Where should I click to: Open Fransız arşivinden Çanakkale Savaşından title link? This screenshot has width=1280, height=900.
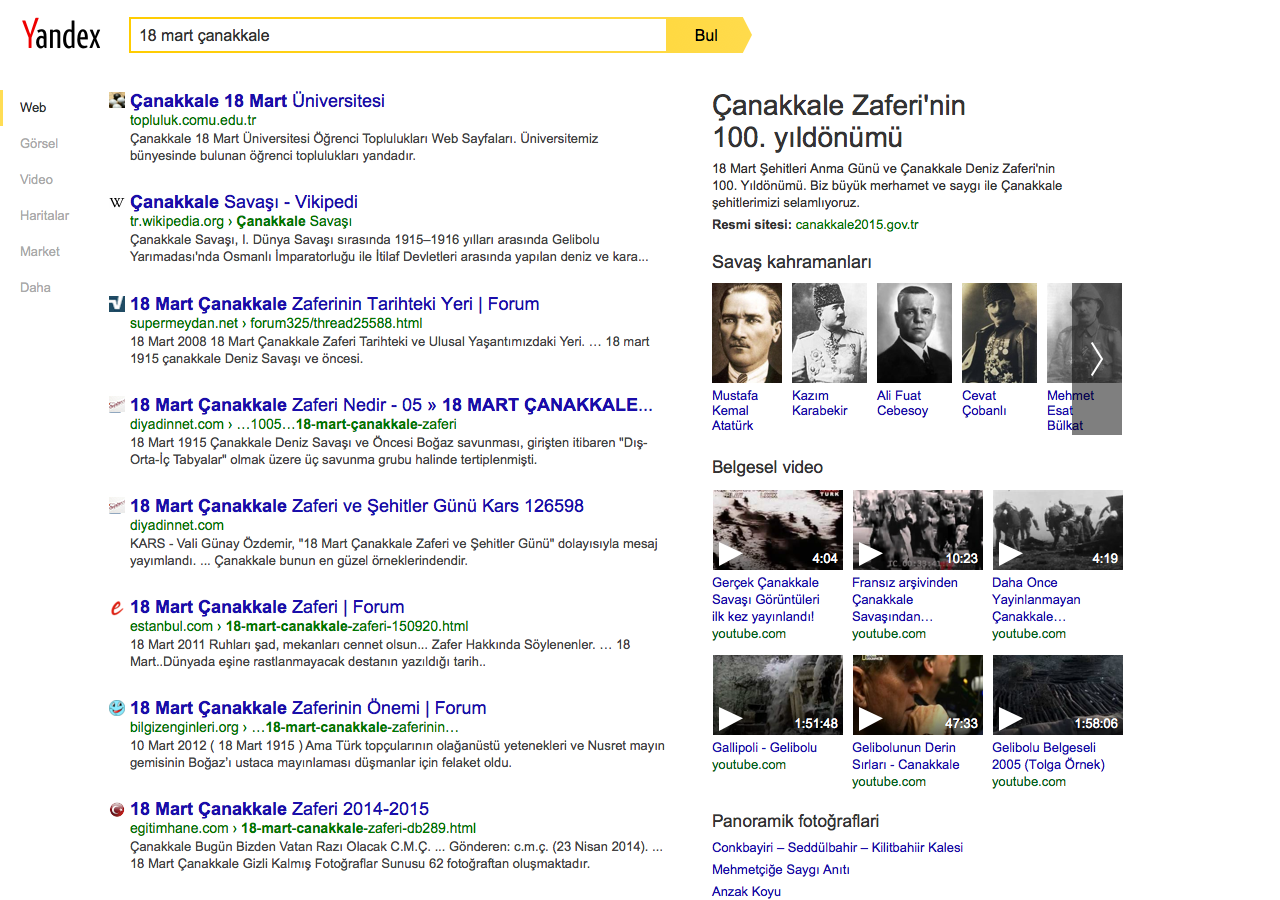(x=905, y=599)
